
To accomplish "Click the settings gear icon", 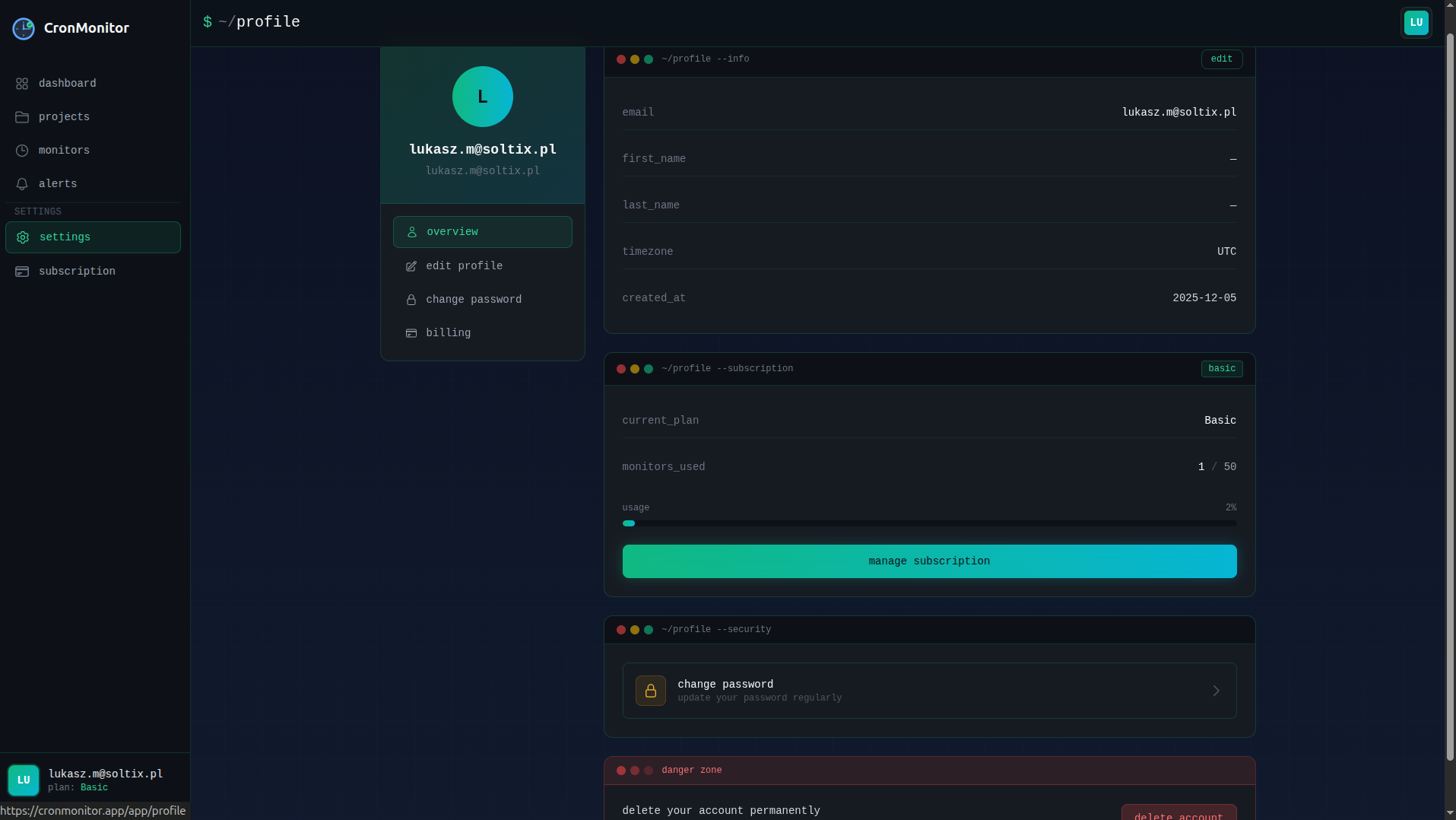I will coord(22,237).
